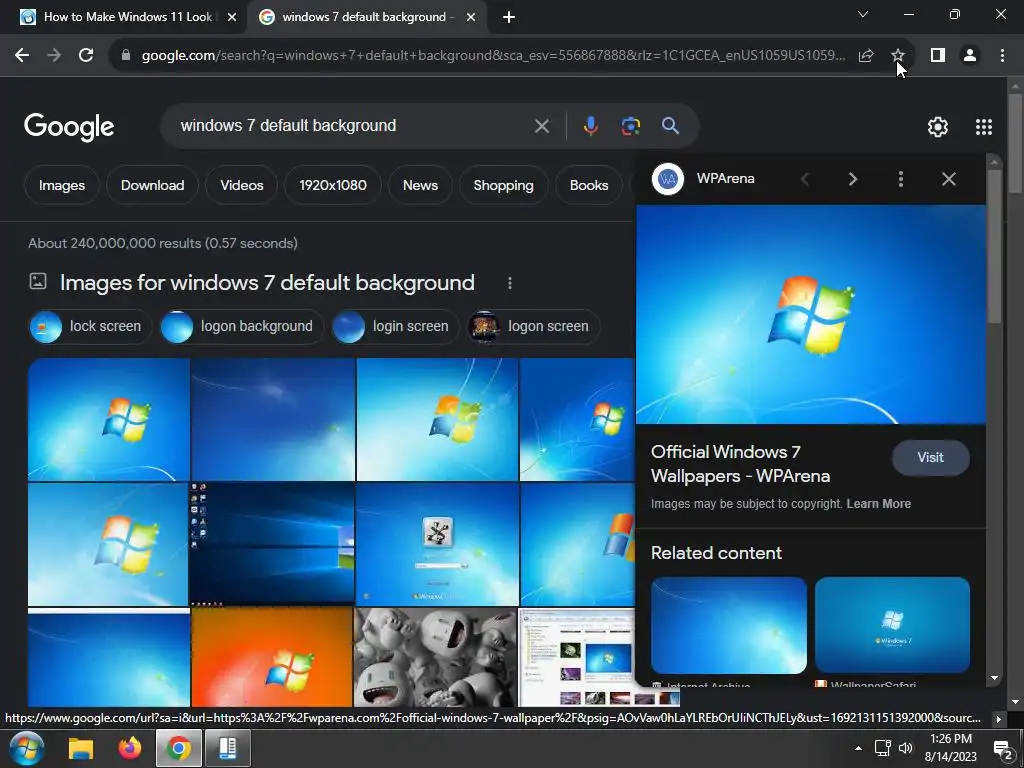Go to next image in preview panel

click(853, 179)
